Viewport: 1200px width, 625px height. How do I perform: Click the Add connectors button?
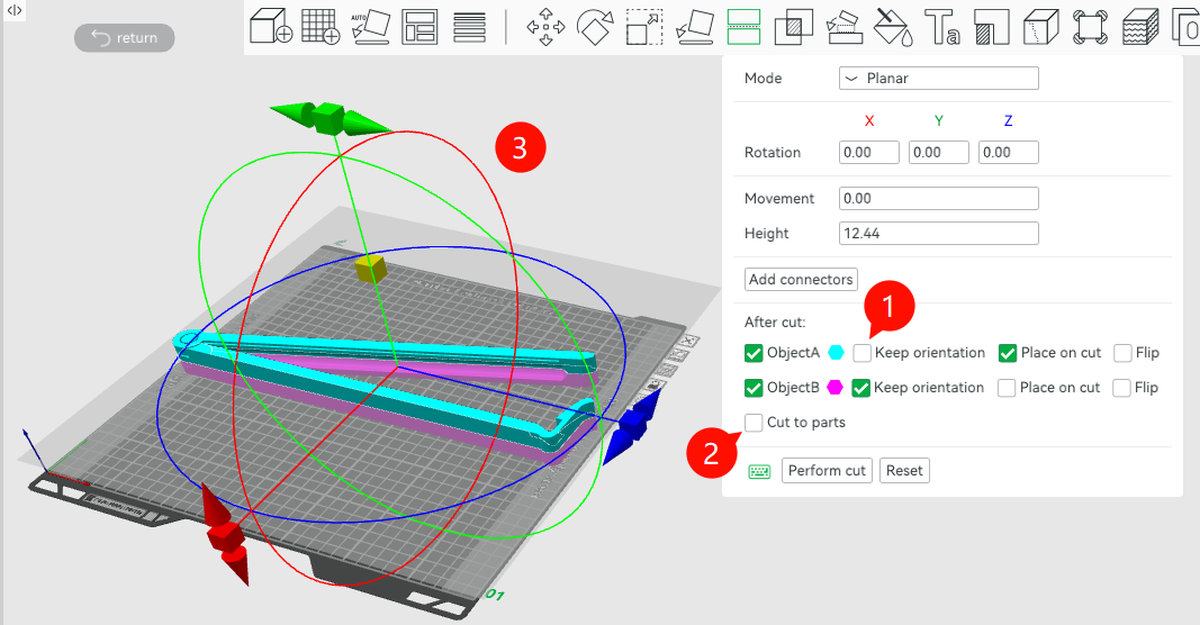(x=801, y=279)
